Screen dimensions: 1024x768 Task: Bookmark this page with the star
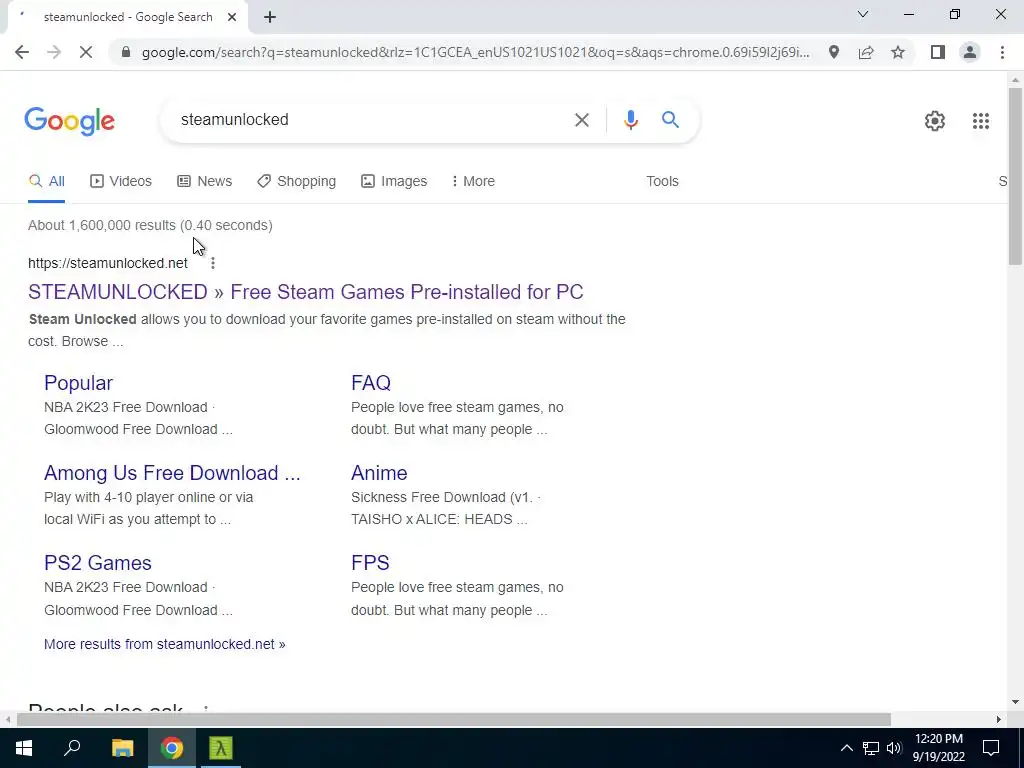pyautogui.click(x=898, y=52)
